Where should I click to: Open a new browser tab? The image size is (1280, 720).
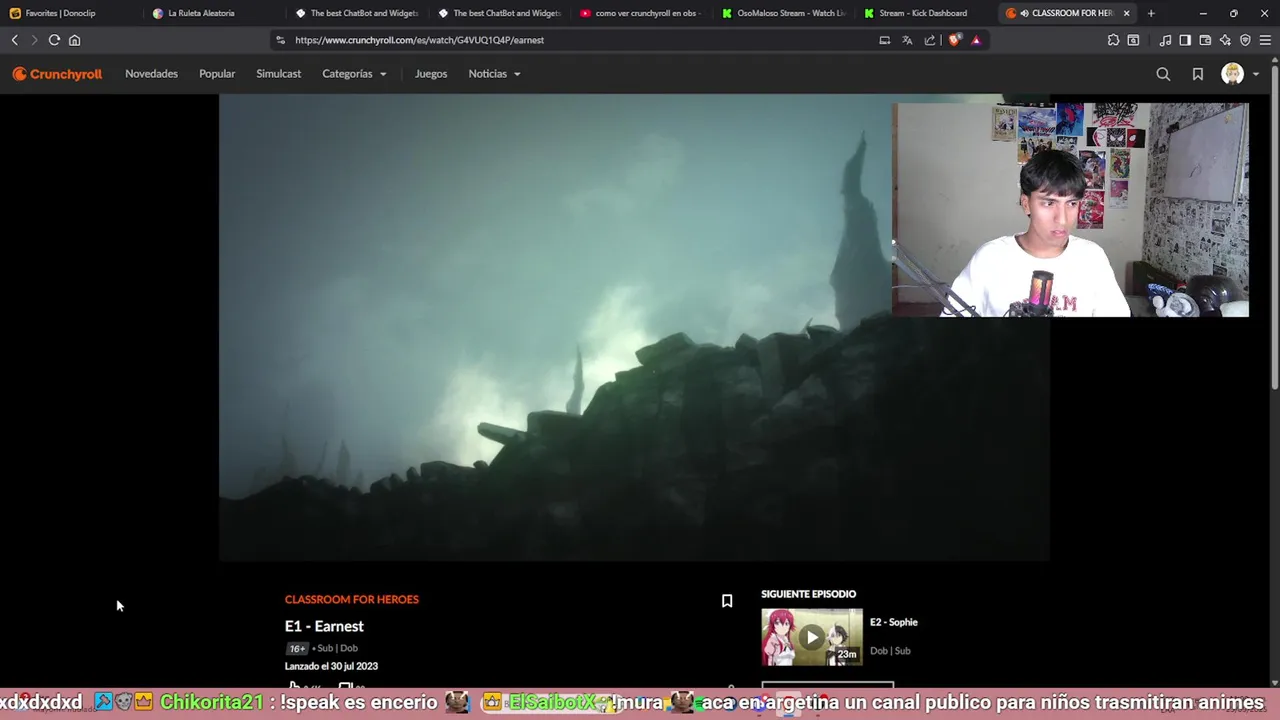click(x=1151, y=13)
